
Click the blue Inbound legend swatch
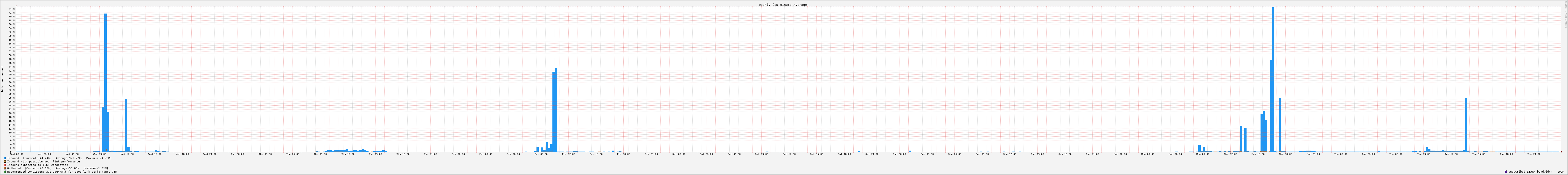5,158
